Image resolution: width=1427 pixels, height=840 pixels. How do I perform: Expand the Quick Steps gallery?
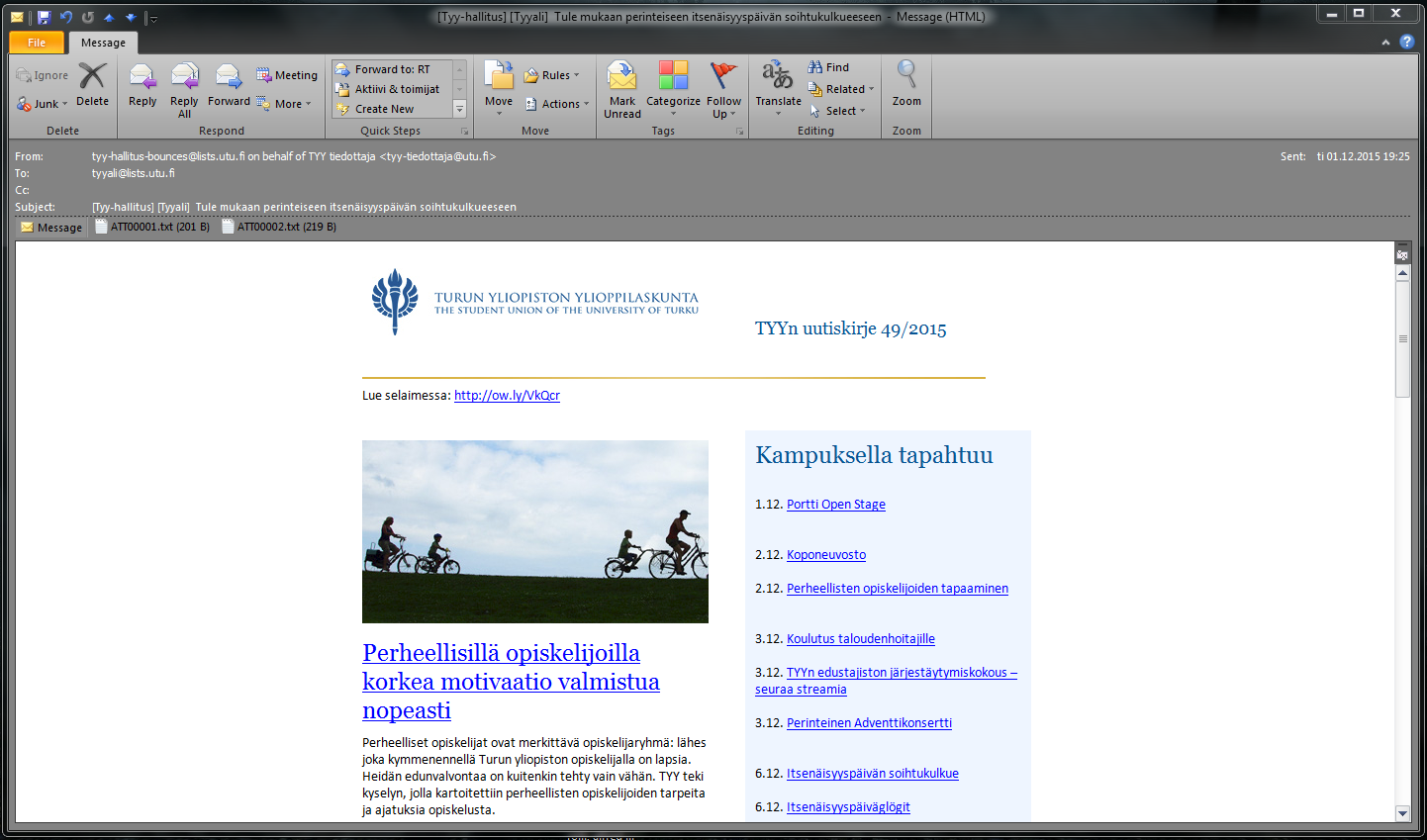click(459, 109)
